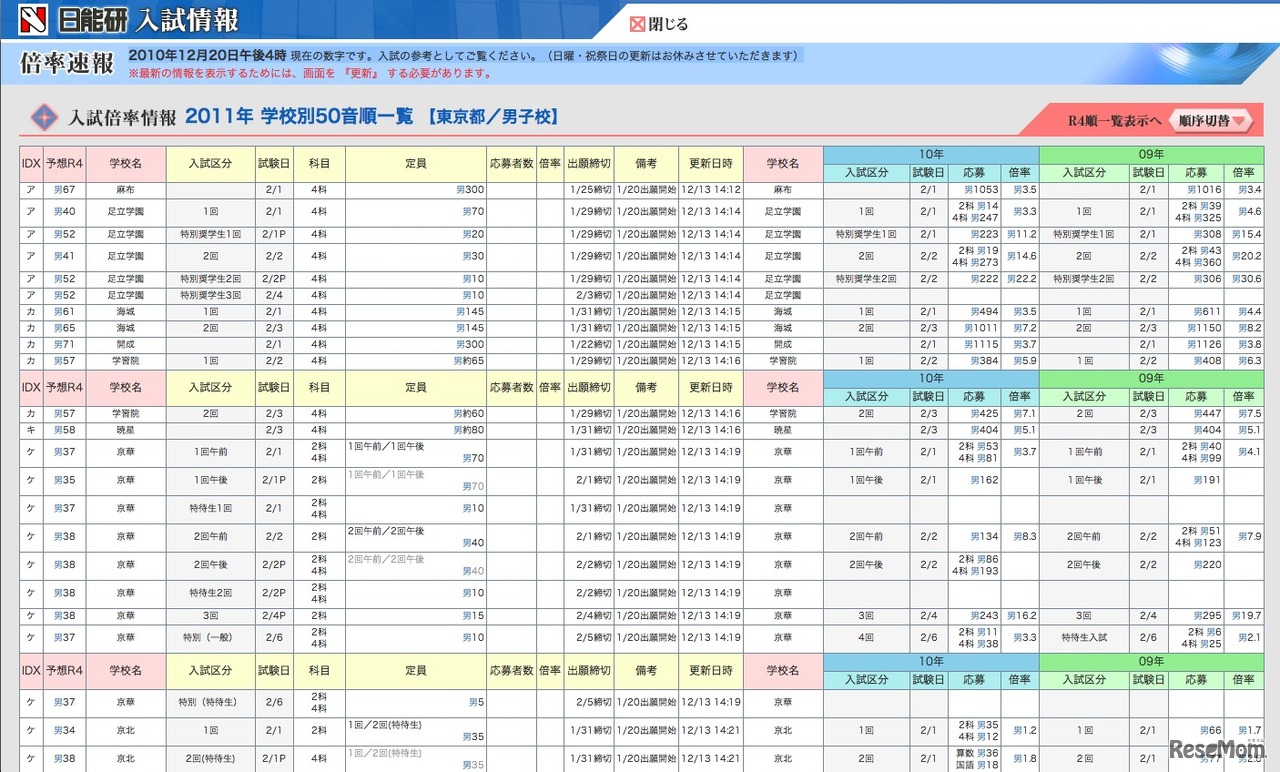Click the 京北 school name cell
This screenshot has width=1280, height=772.
[125, 730]
